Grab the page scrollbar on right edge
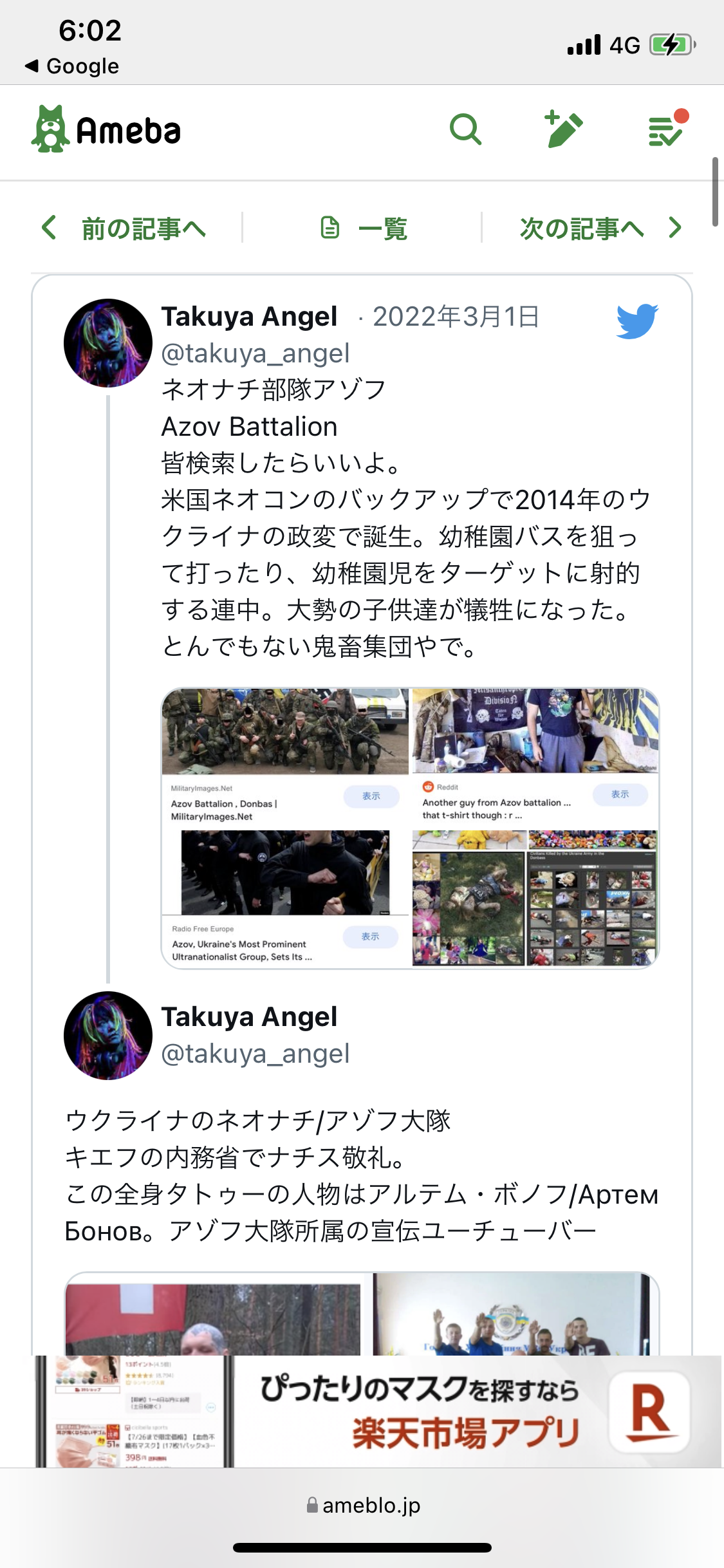The height and width of the screenshot is (1568, 724). (715, 192)
